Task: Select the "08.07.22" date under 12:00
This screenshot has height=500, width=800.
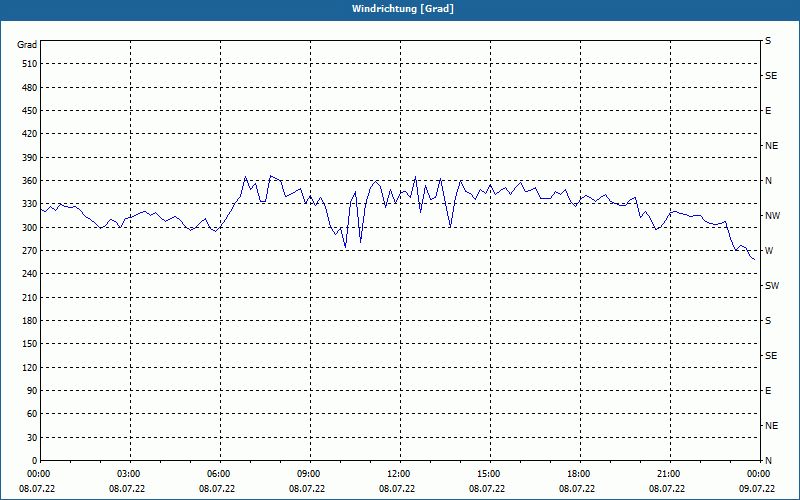Action: [397, 489]
